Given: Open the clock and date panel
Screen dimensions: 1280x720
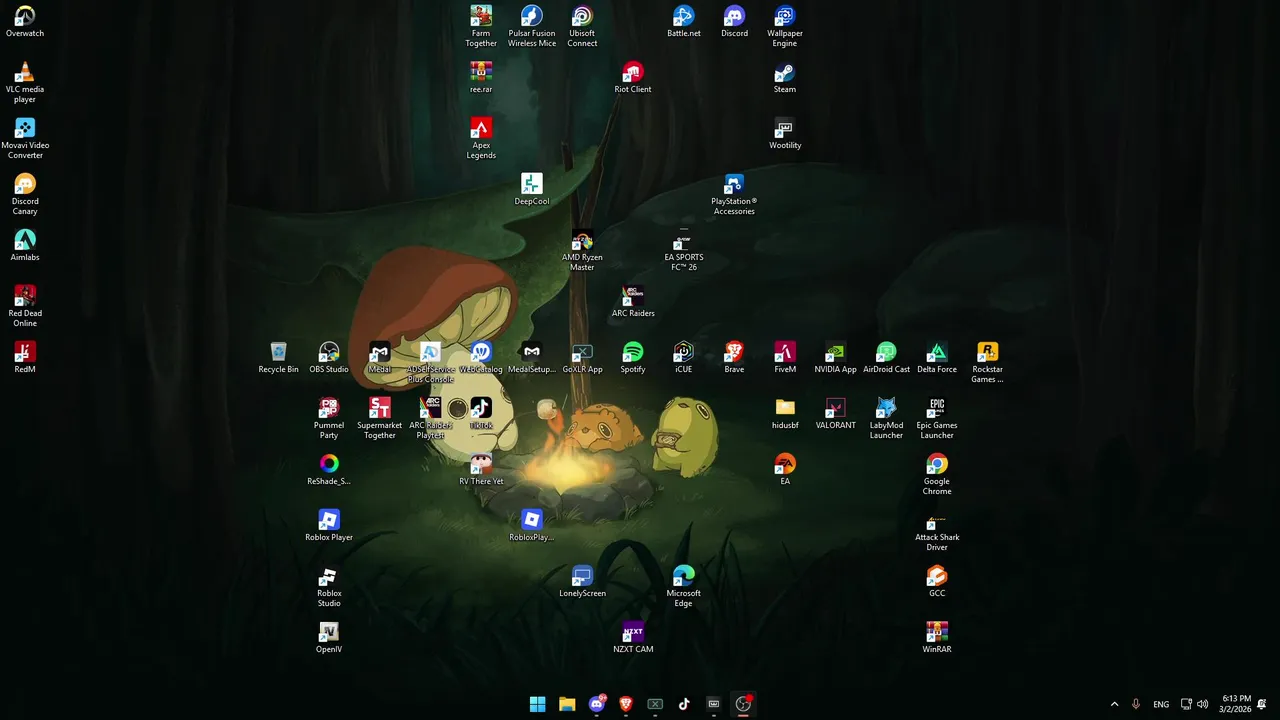Looking at the screenshot, I should 1235,704.
